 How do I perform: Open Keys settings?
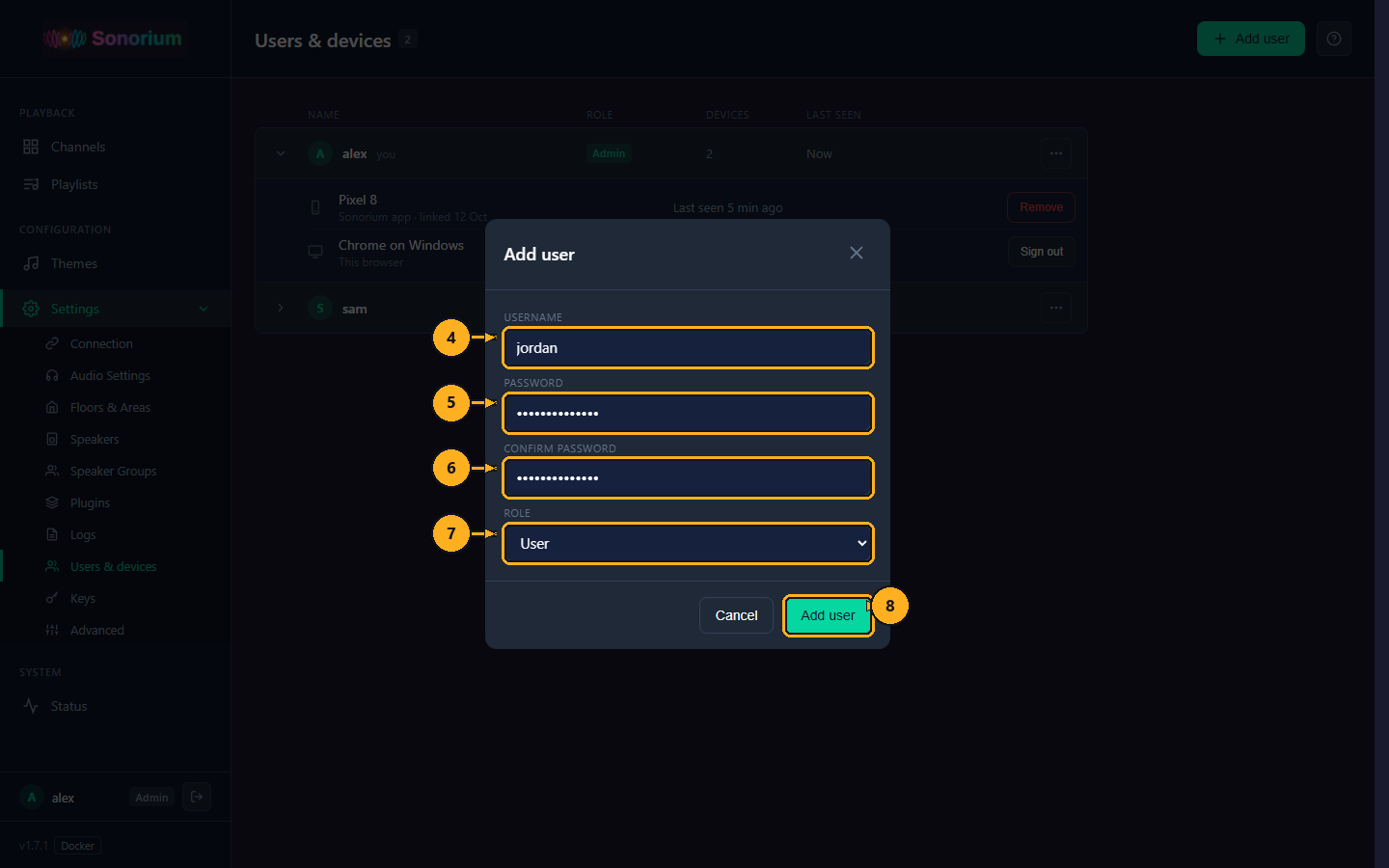click(115, 598)
